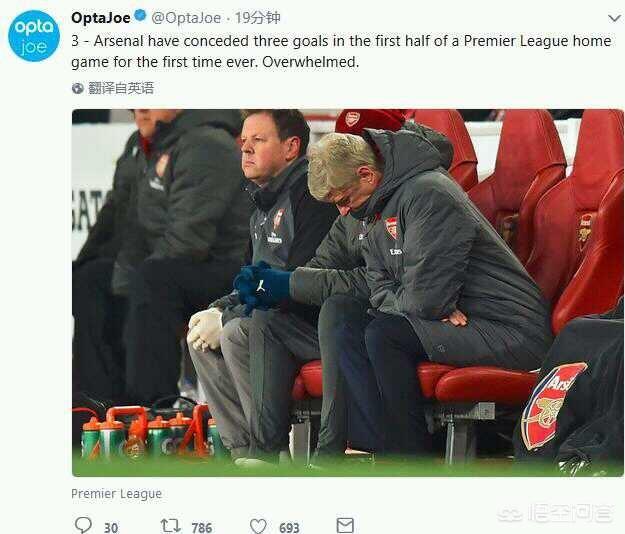The width and height of the screenshot is (625, 534).
Task: Click the 悟空问答 watermark logo
Action: [x=510, y=513]
